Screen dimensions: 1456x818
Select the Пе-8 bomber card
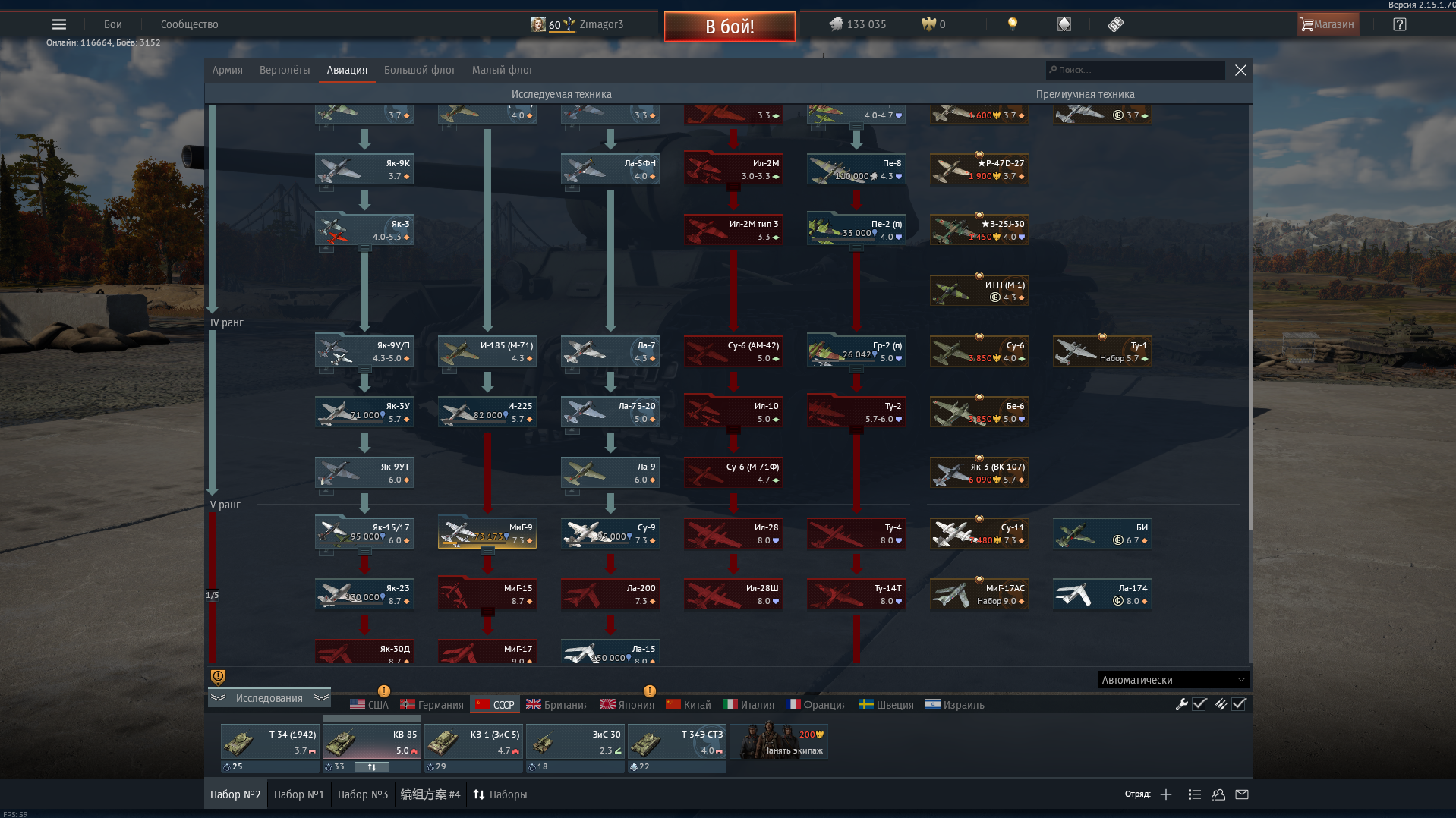(x=856, y=168)
